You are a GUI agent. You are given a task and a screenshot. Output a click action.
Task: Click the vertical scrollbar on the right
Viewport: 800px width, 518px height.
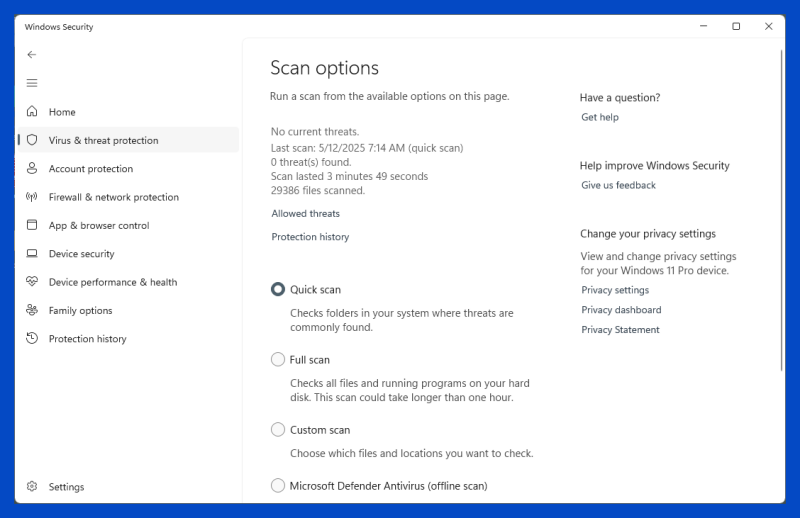pos(781,210)
